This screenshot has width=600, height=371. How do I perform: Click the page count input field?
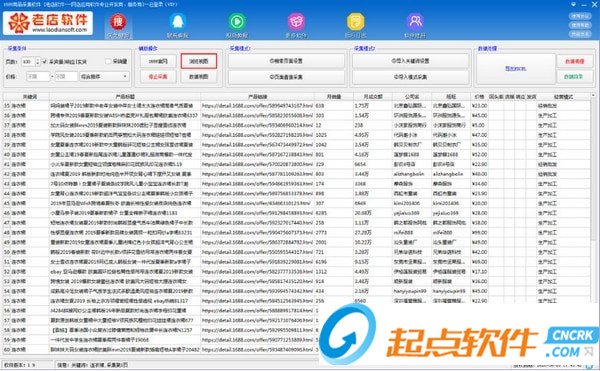pyautogui.click(x=28, y=62)
